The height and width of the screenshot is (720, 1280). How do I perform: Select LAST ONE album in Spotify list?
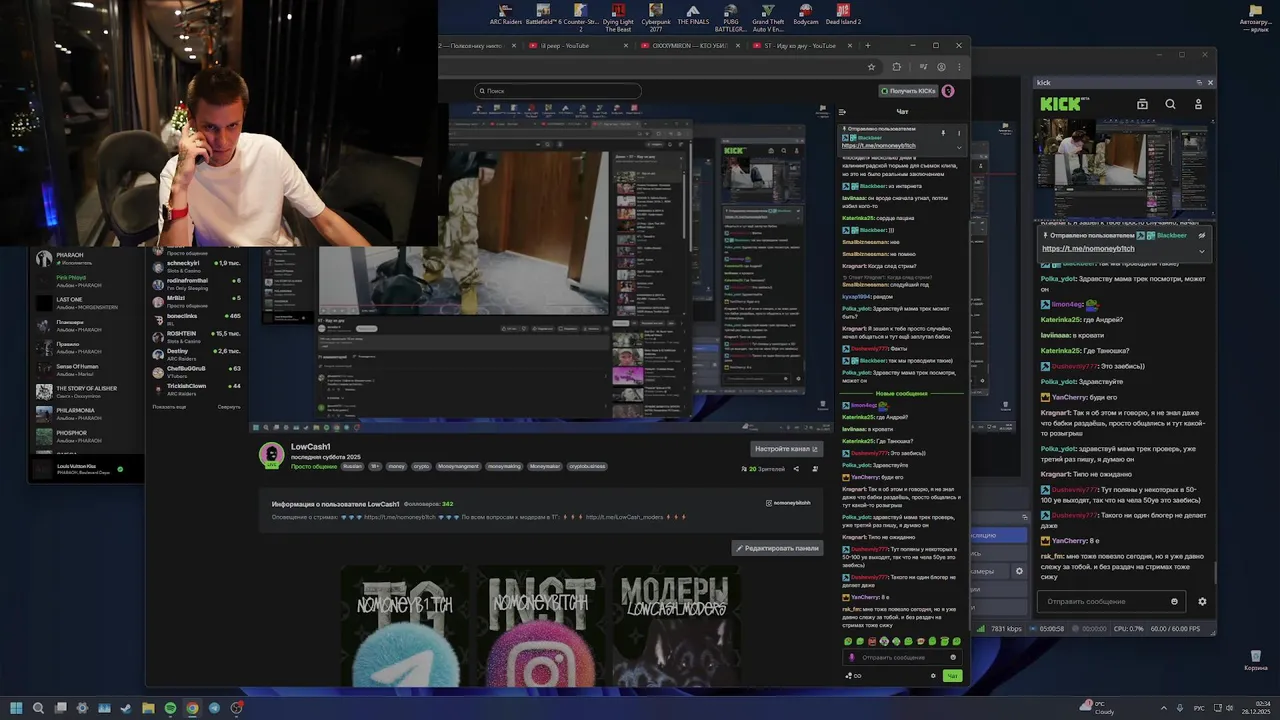88,302
